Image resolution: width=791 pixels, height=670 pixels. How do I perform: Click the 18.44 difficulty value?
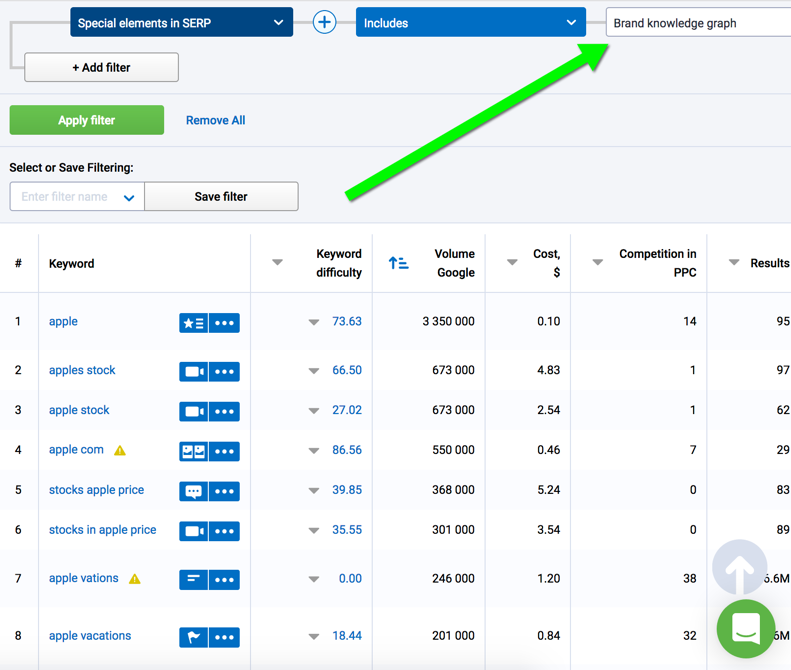click(x=347, y=636)
